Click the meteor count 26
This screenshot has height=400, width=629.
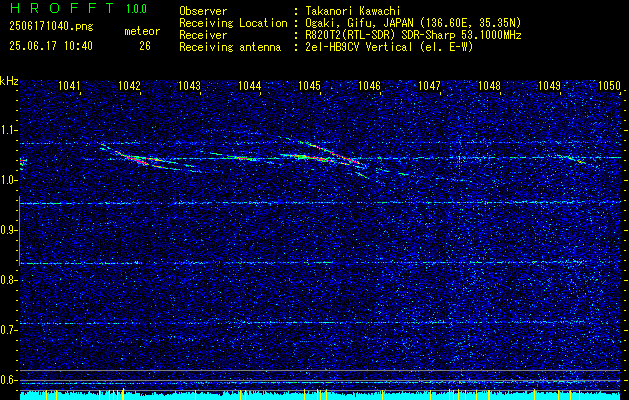(145, 46)
